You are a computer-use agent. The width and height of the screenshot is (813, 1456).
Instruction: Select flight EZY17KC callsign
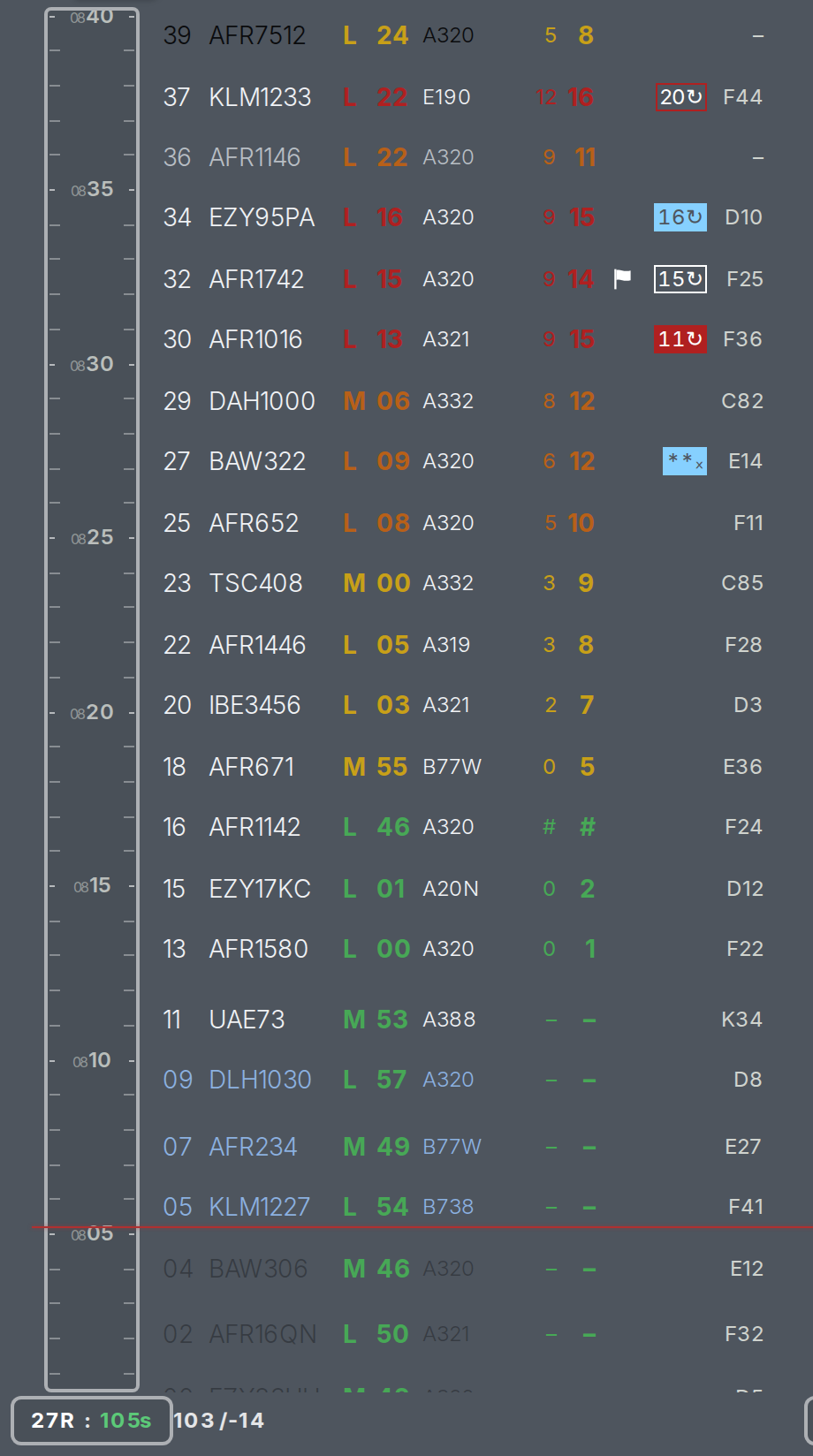click(260, 889)
